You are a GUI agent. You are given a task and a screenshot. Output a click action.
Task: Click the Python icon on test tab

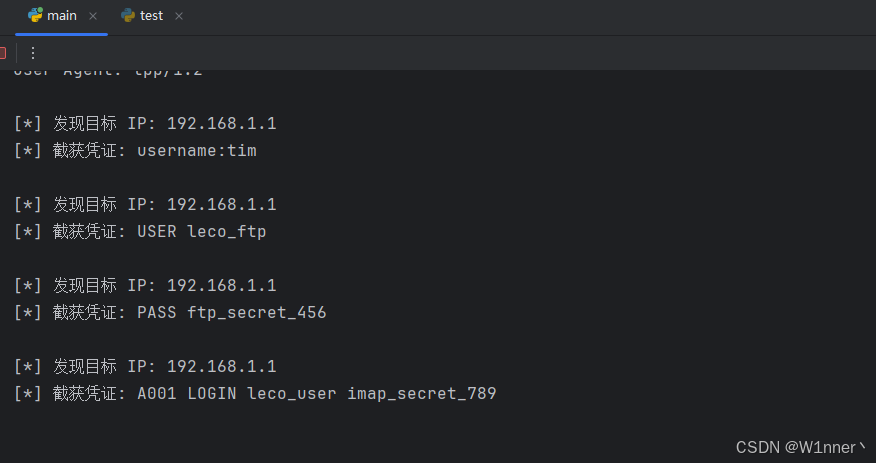tap(128, 15)
